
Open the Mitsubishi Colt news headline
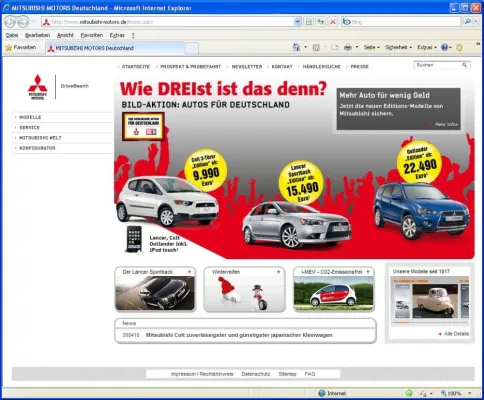pos(239,335)
